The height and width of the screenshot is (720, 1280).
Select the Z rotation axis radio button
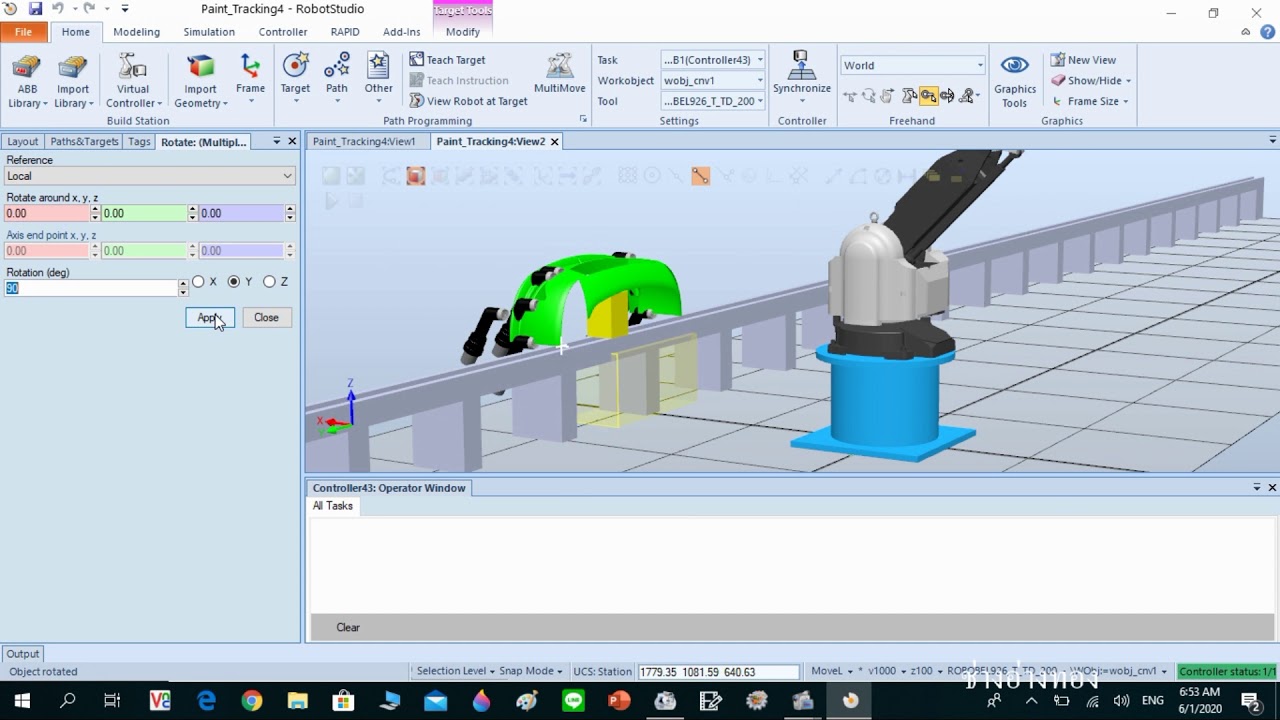pos(270,282)
